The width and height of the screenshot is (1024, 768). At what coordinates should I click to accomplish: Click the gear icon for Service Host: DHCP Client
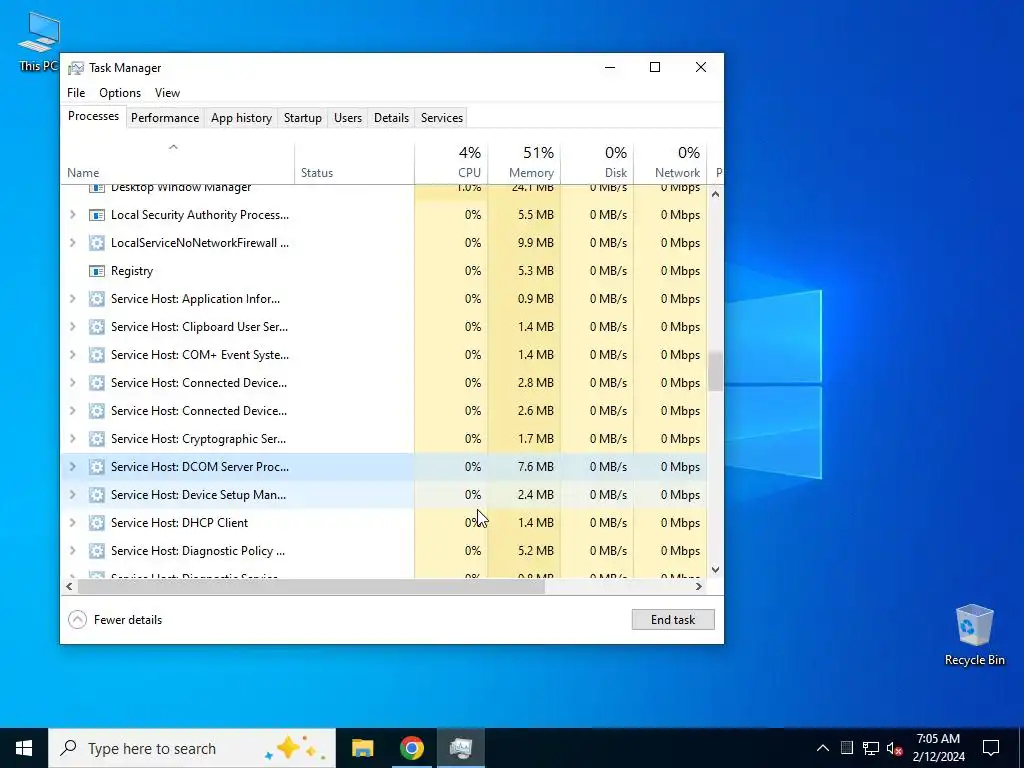(97, 523)
